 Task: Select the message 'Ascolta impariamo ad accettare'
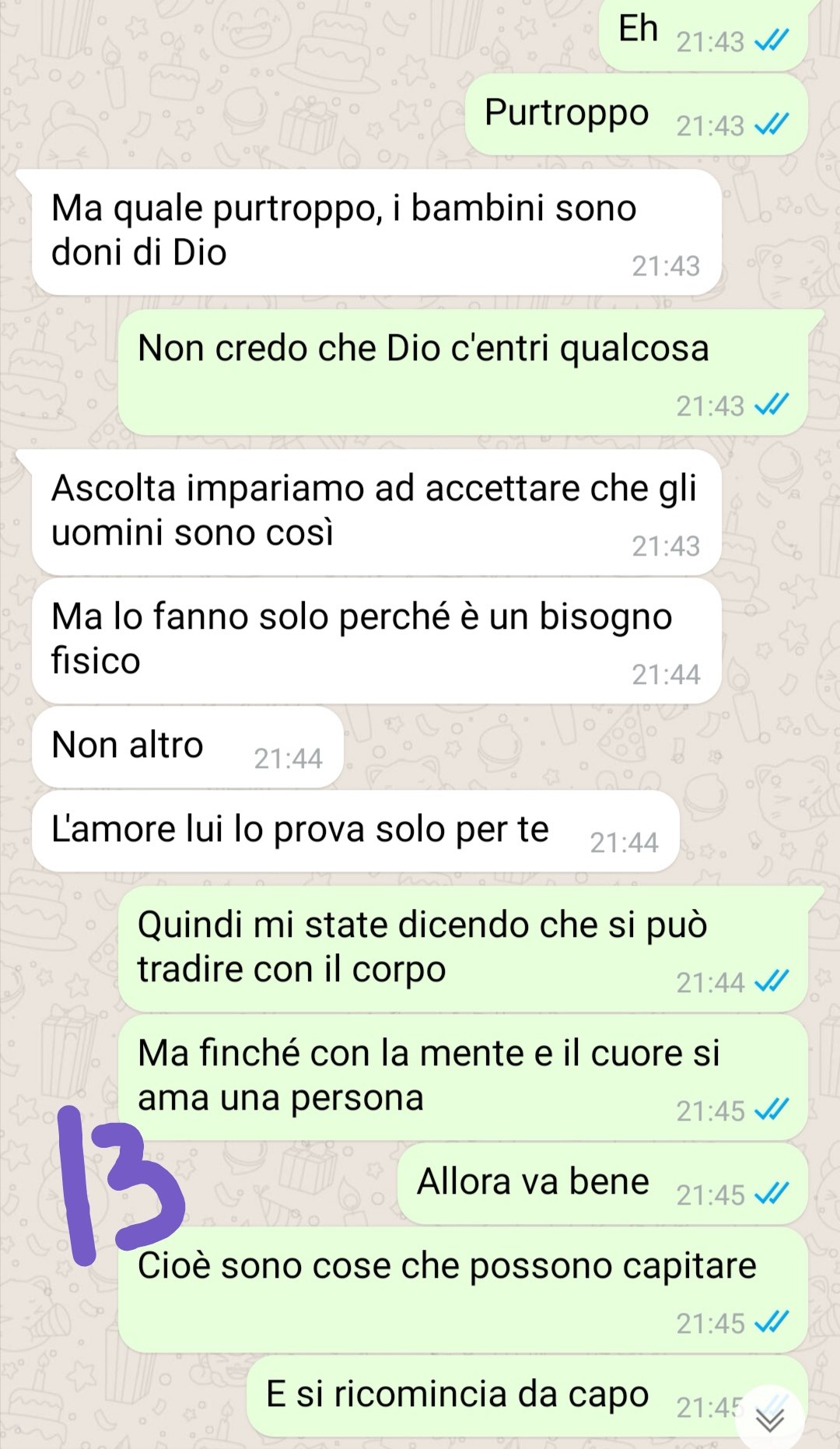(x=376, y=512)
